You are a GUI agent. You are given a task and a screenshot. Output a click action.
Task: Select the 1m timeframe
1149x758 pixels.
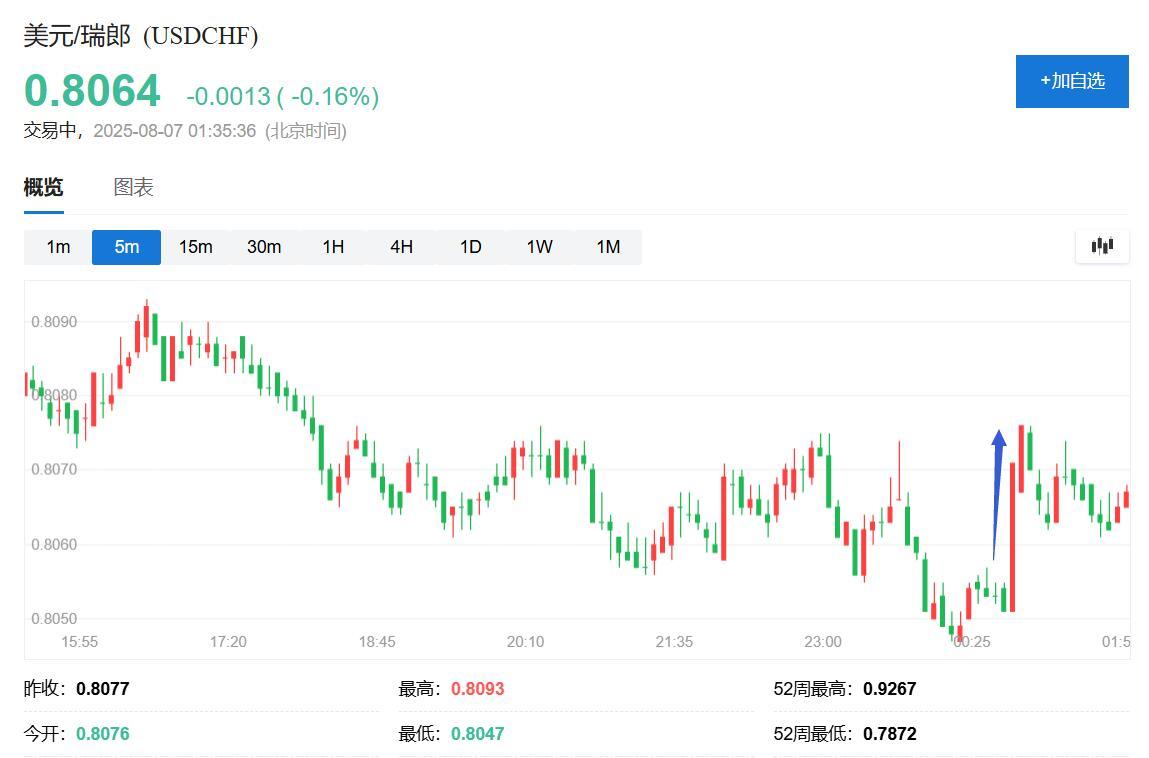click(58, 247)
